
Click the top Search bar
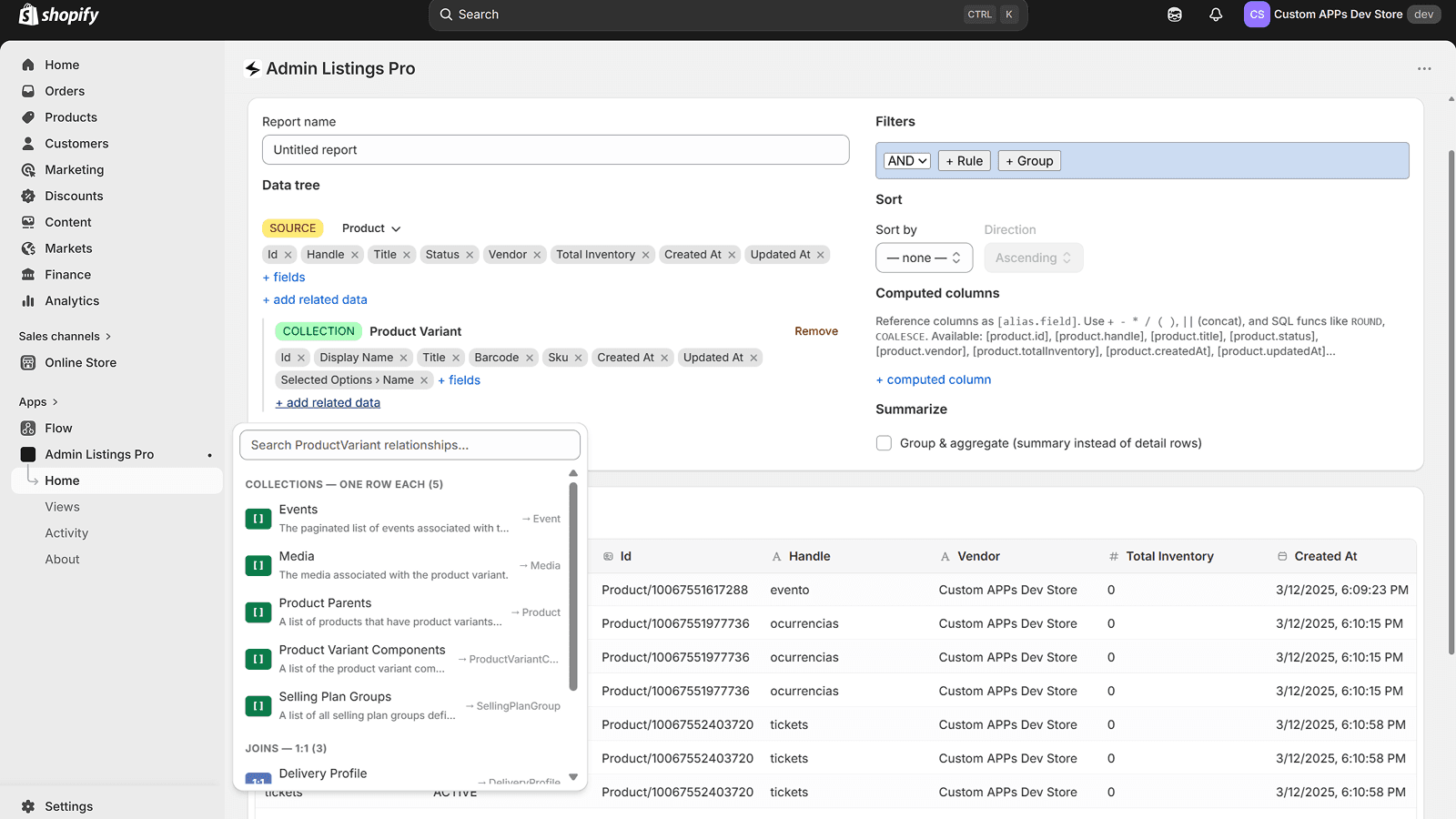click(728, 15)
